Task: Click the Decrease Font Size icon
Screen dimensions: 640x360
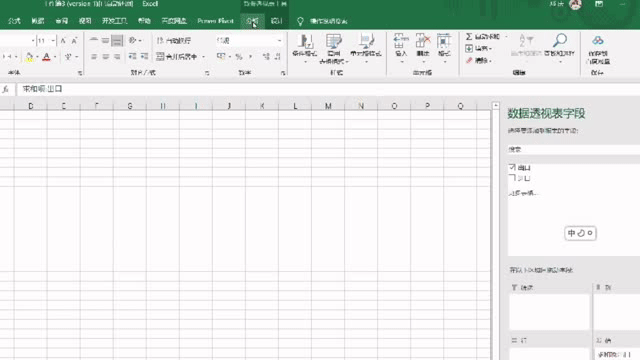Action: (x=74, y=41)
